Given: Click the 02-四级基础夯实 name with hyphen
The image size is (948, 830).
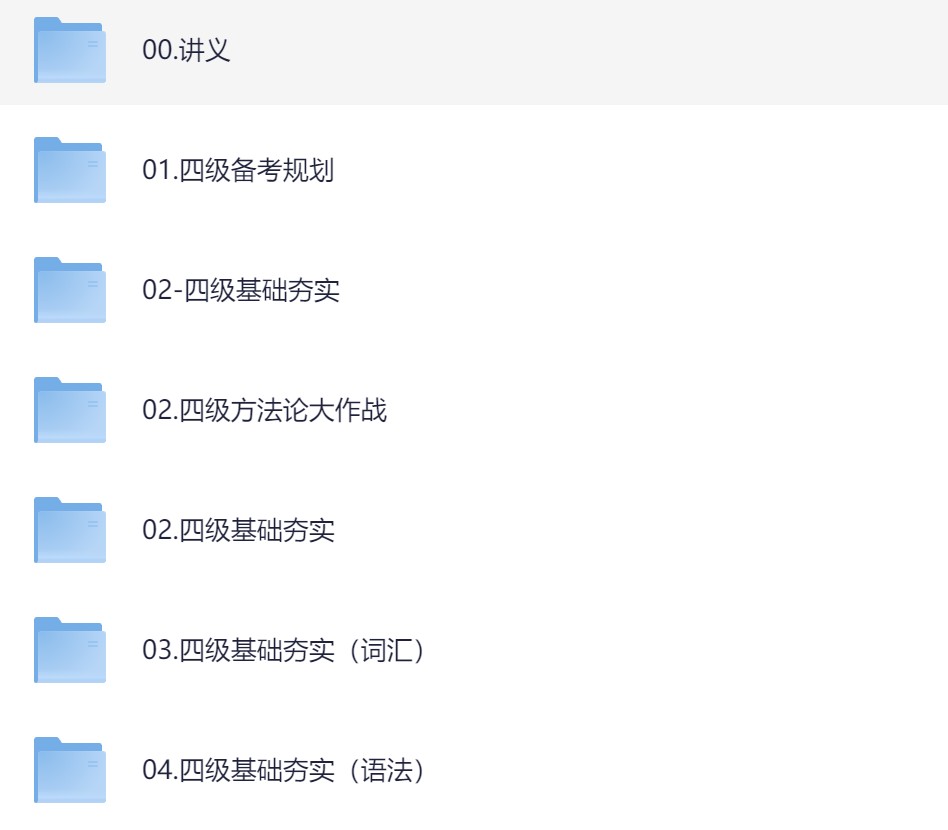Looking at the screenshot, I should [x=241, y=291].
